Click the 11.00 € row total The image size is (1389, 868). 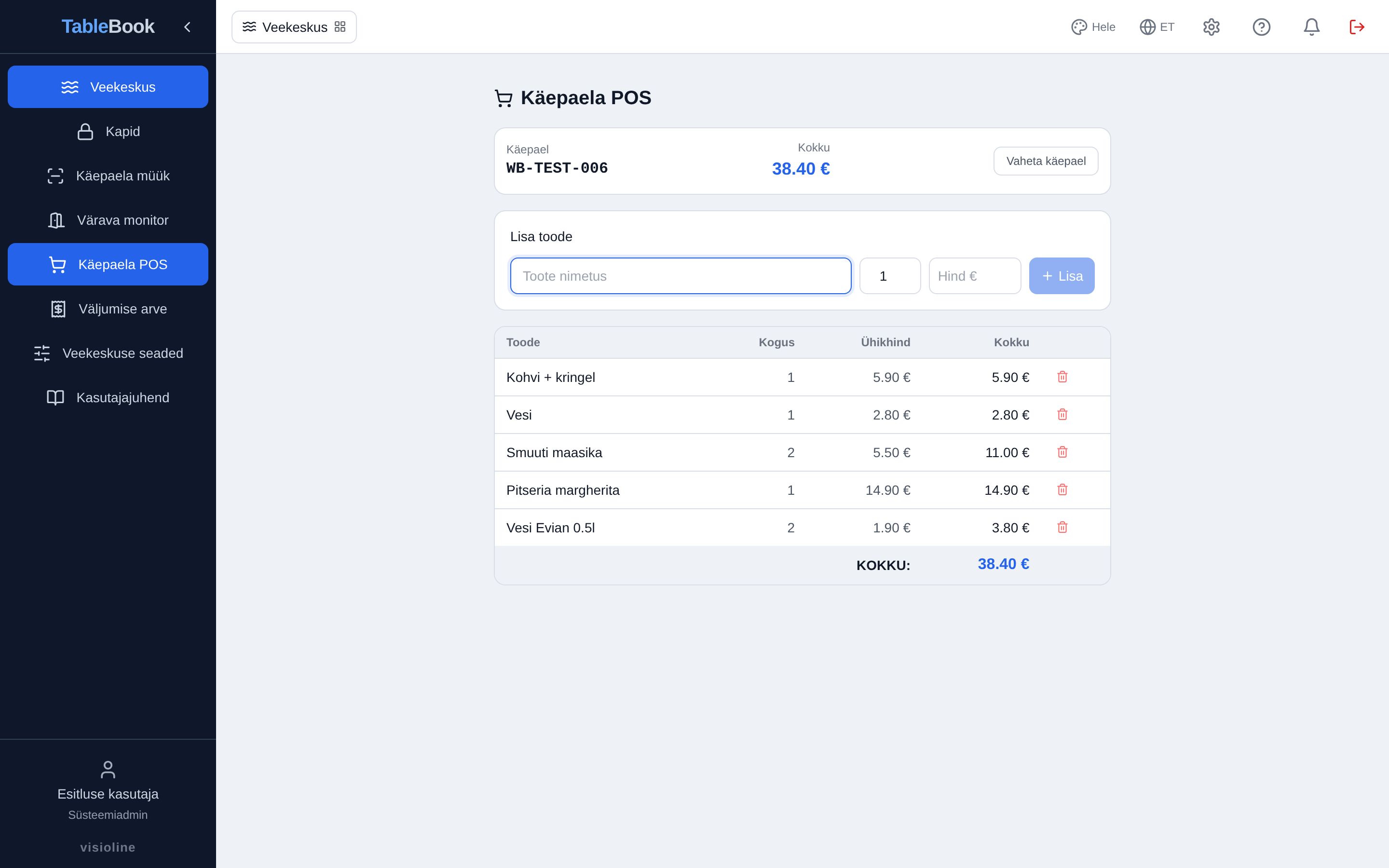point(1008,452)
